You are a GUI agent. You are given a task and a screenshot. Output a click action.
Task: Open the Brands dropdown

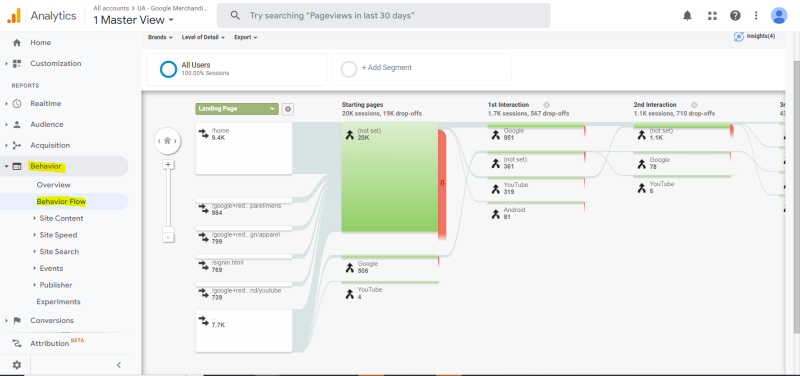click(x=160, y=37)
